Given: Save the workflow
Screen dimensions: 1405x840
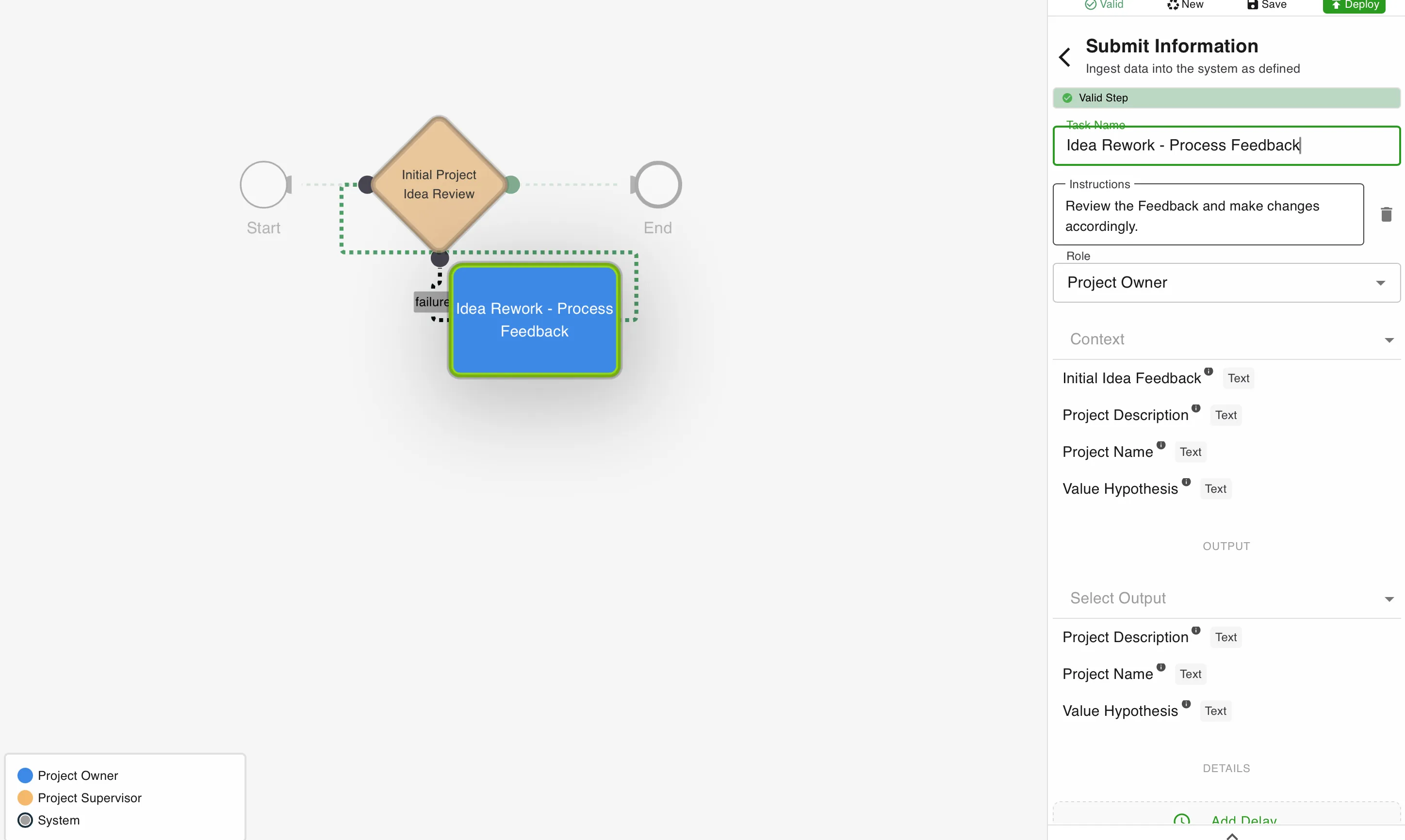Looking at the screenshot, I should point(1266,5).
